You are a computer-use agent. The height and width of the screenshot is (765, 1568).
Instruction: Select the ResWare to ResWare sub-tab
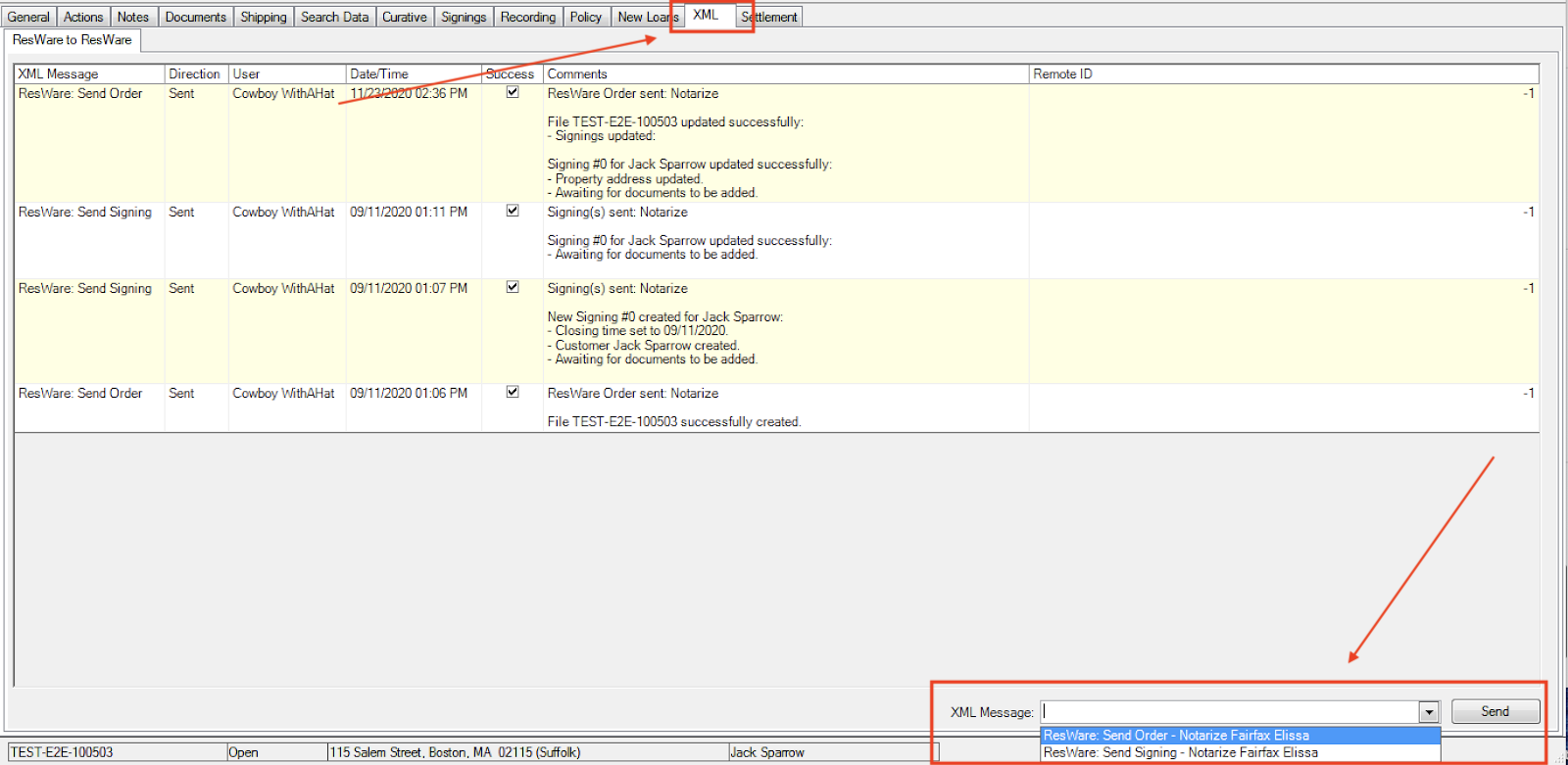pos(73,40)
